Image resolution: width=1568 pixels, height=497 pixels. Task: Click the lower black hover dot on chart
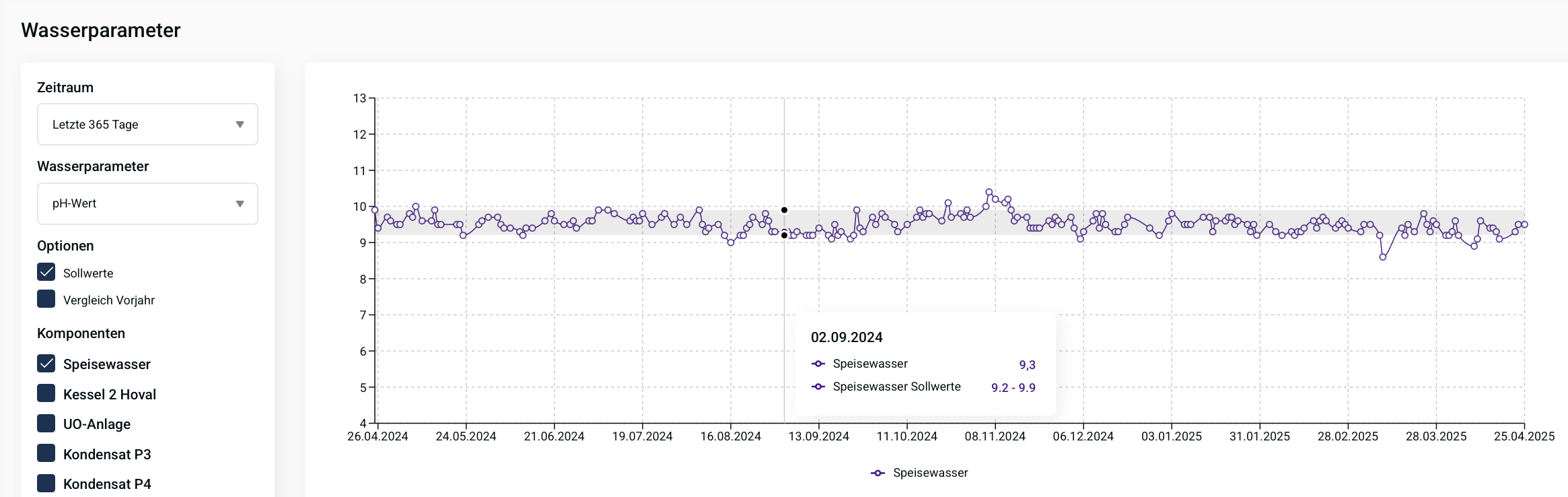784,235
